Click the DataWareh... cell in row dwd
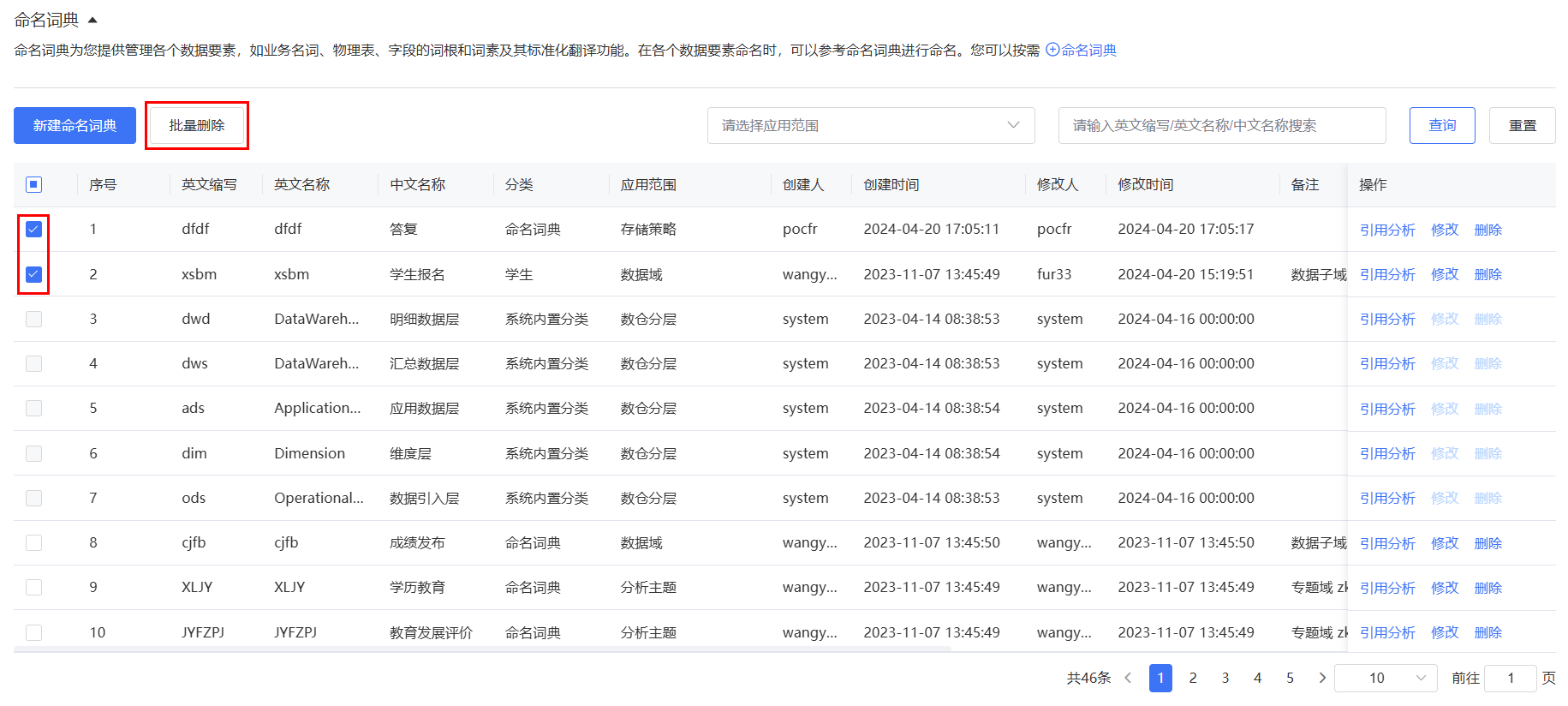This screenshot has width=1568, height=706. (x=317, y=319)
